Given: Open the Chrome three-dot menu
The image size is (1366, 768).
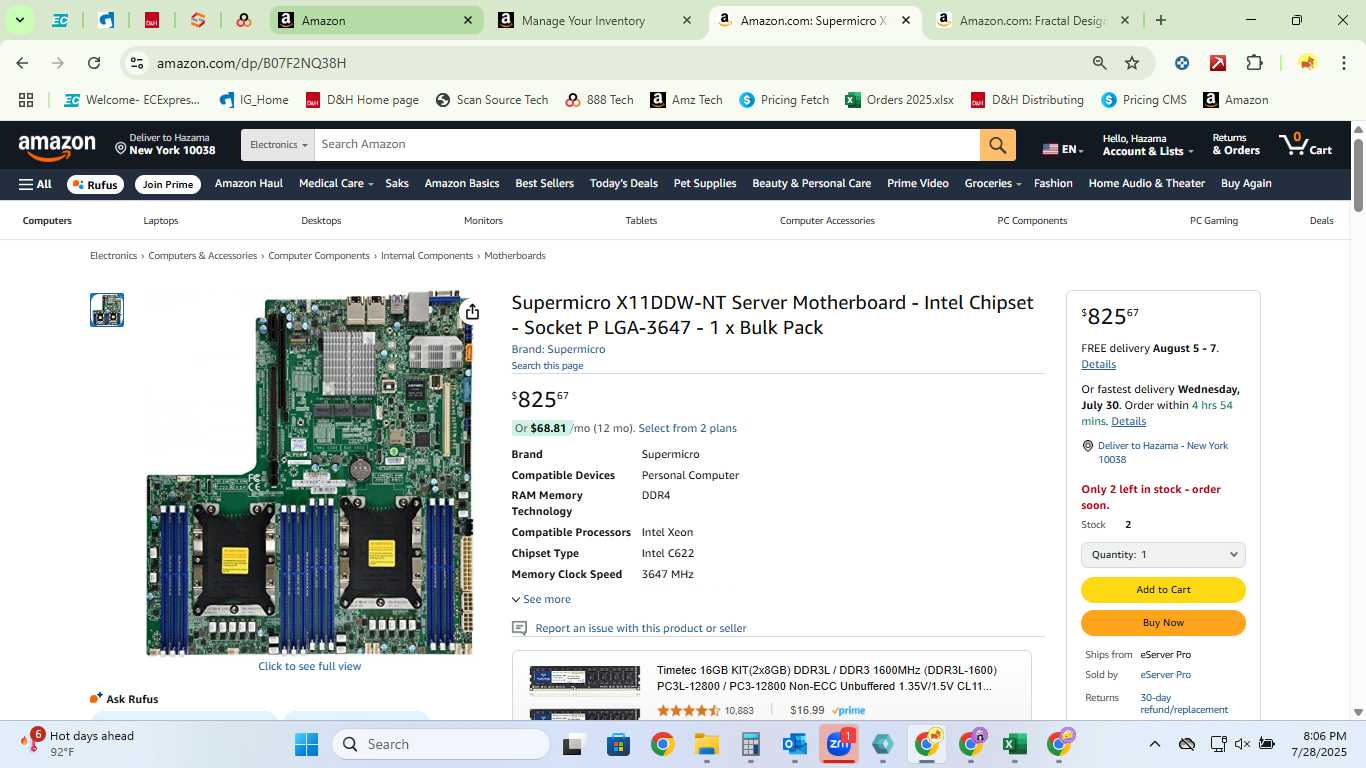Looking at the screenshot, I should [1342, 63].
